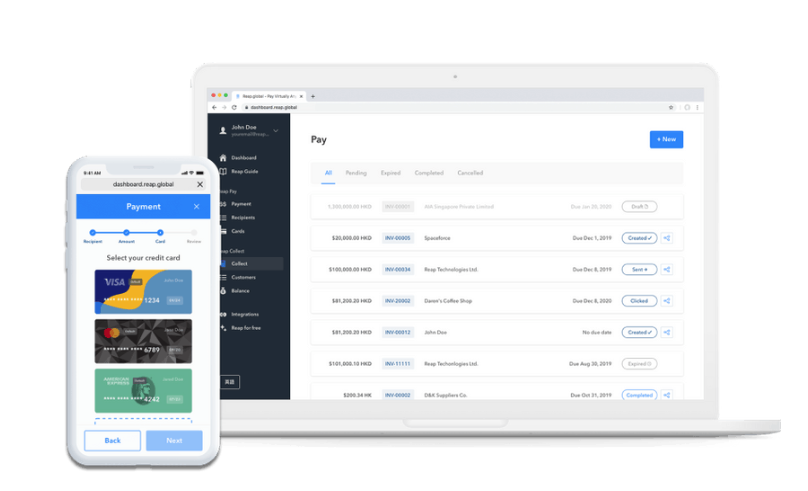Click the $1,300,000.00 HKD amount
Viewport: 808px width, 491px height.
pyautogui.click(x=349, y=207)
